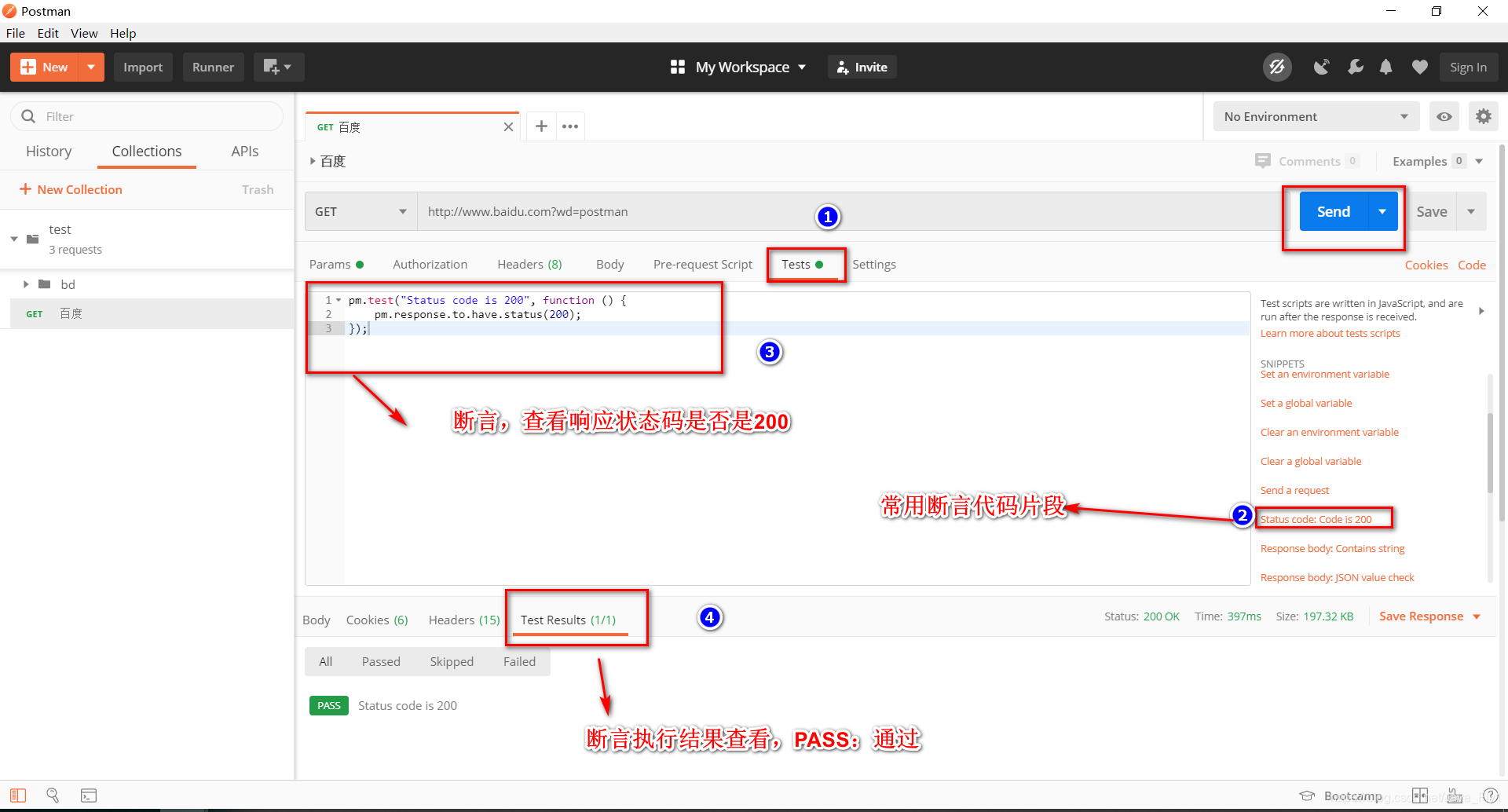Click the Send button
1508x812 pixels.
[1334, 211]
